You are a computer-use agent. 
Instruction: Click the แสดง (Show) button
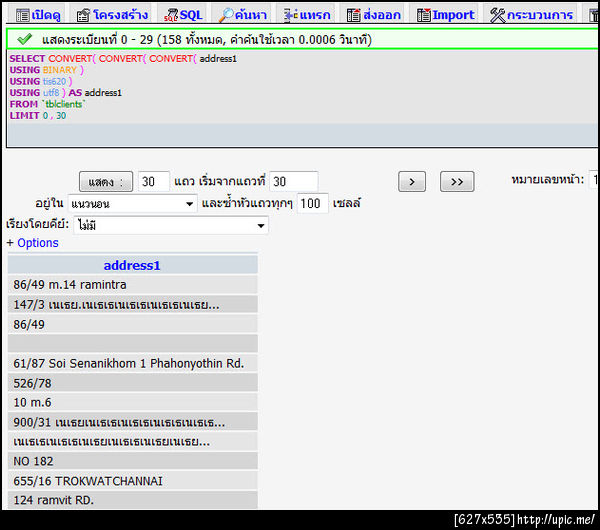pyautogui.click(x=106, y=181)
